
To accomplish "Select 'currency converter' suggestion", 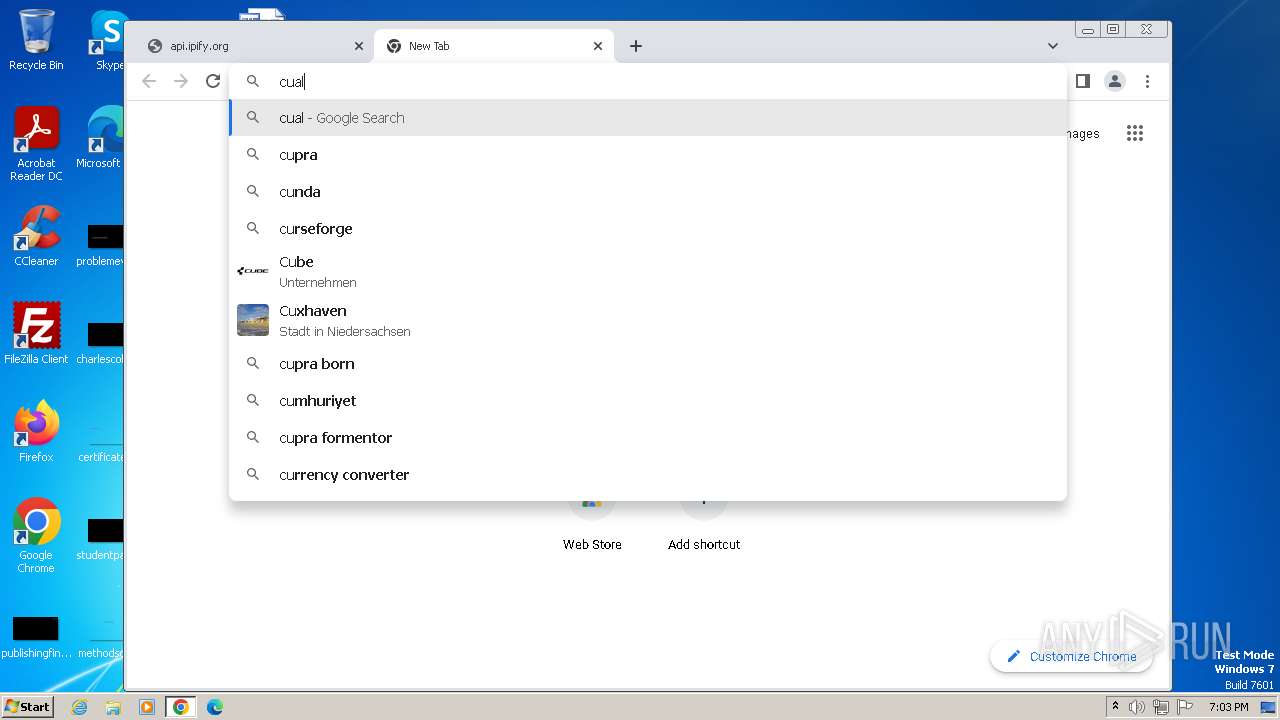I will [648, 475].
